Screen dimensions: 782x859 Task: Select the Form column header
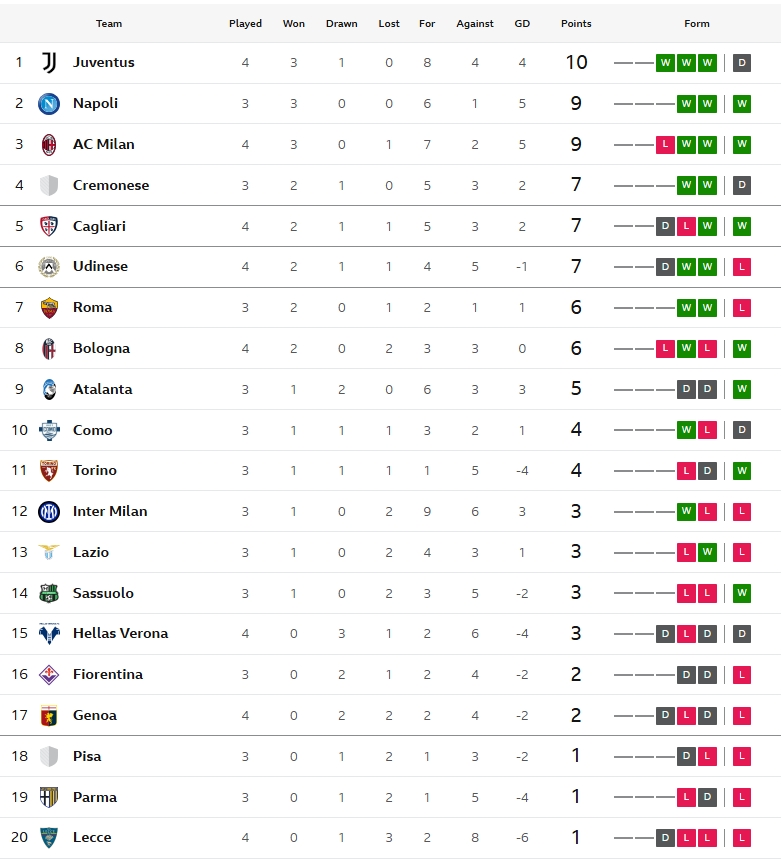click(697, 24)
